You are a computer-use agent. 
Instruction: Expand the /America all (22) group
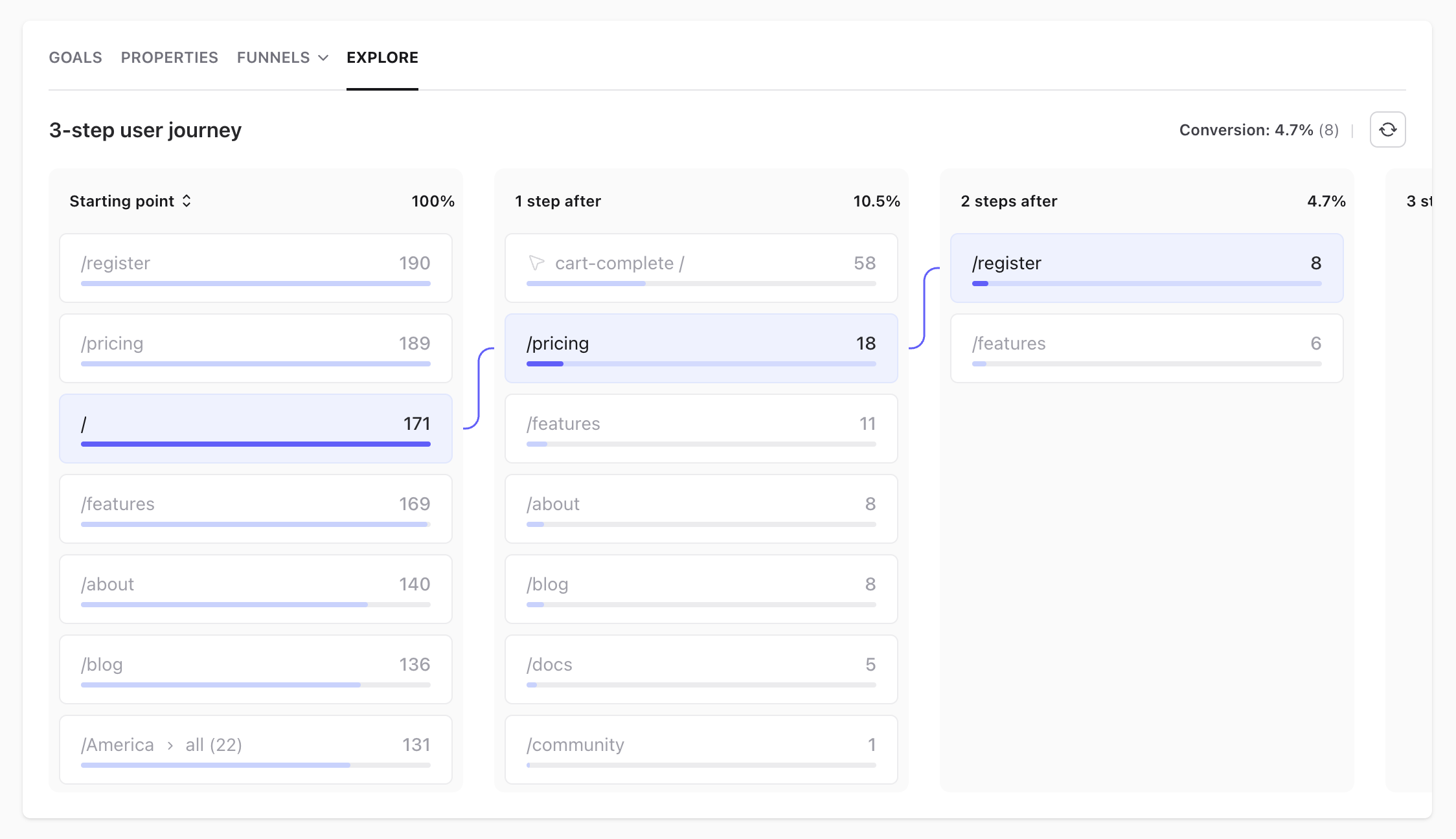click(213, 745)
